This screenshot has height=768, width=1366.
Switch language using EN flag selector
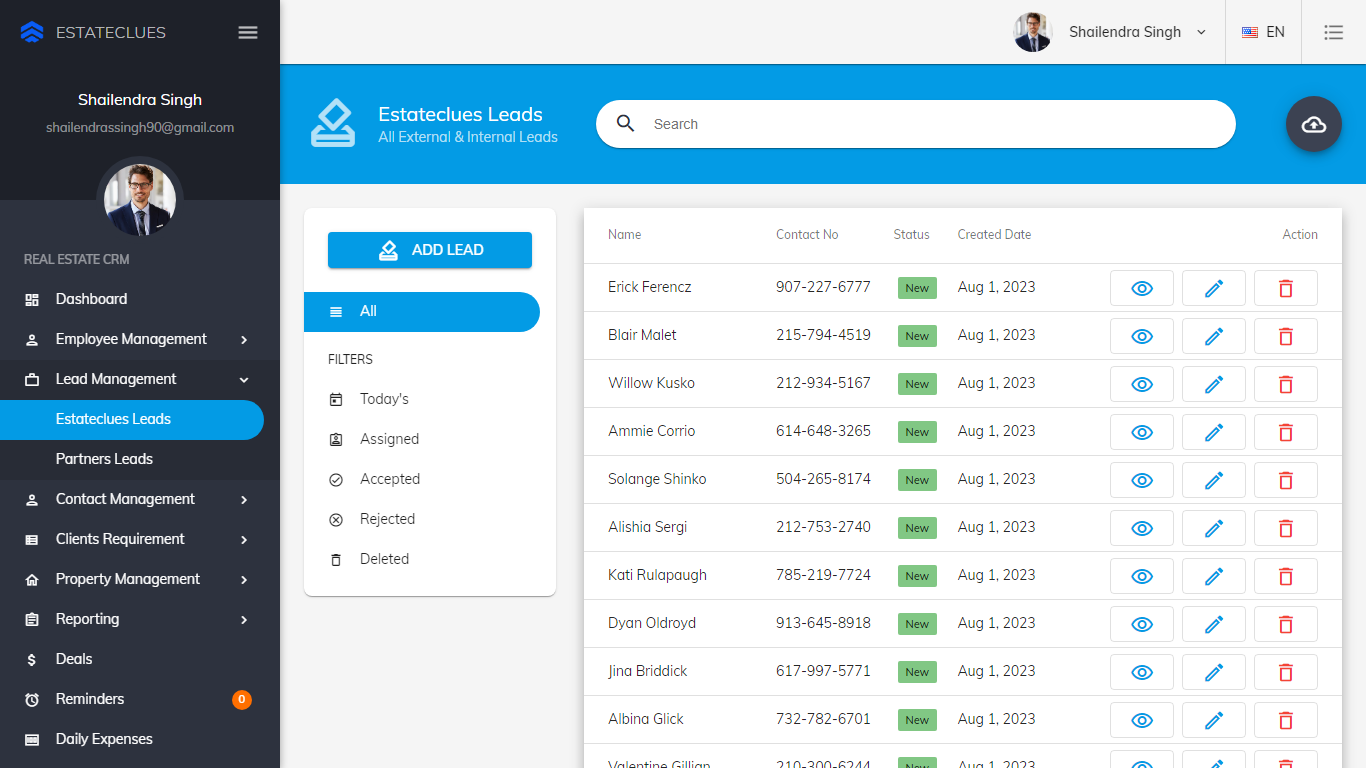coord(1263,32)
